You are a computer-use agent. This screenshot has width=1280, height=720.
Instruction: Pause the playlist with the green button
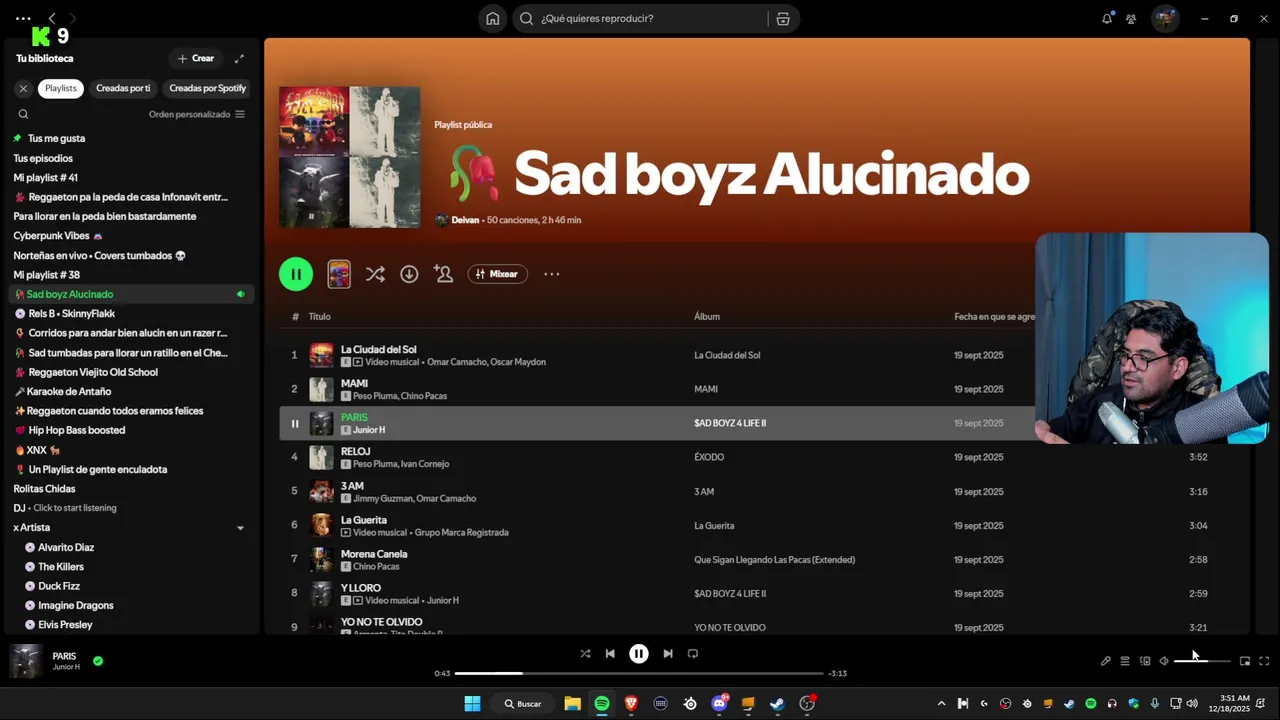[296, 274]
